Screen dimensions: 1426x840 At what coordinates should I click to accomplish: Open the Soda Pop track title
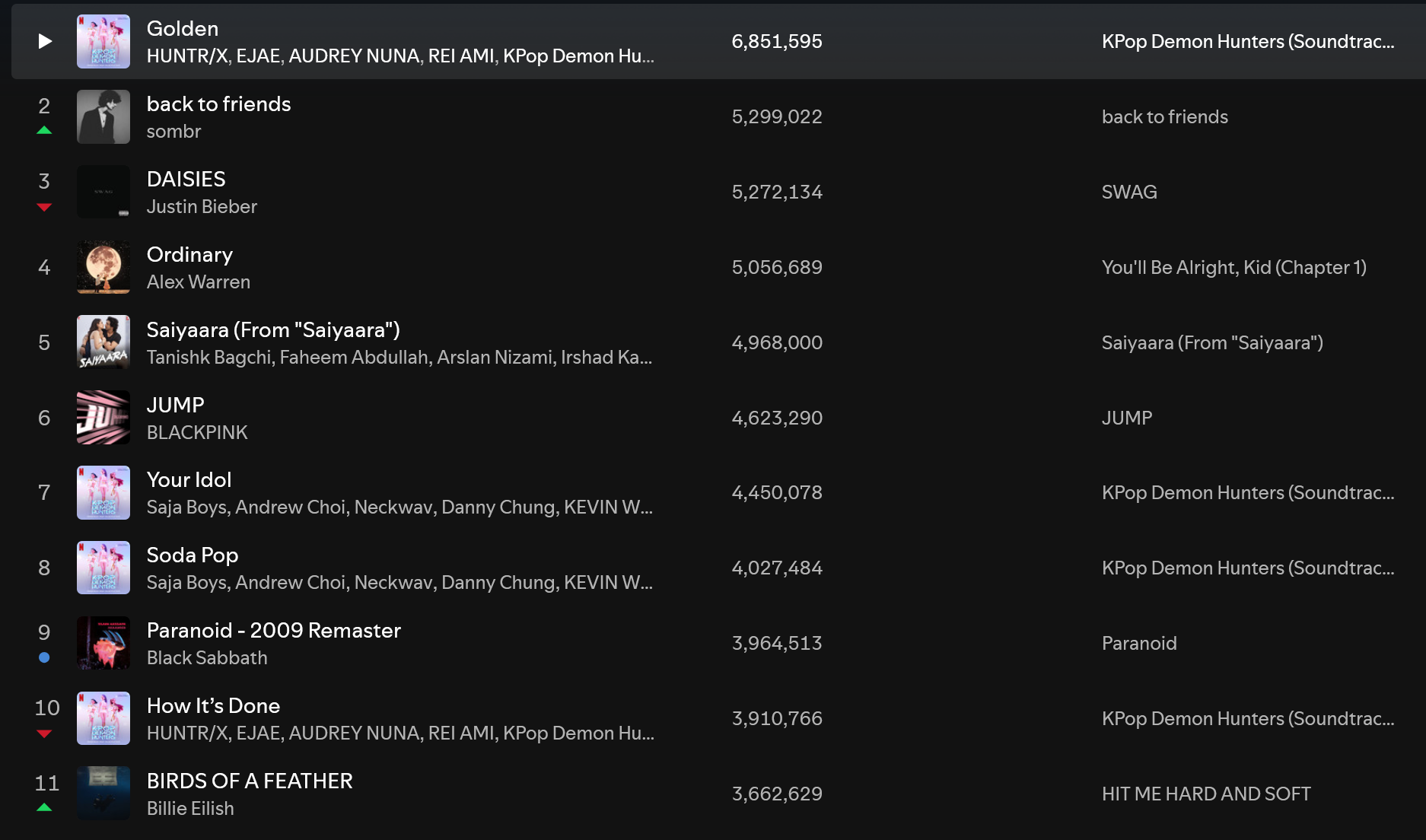[x=193, y=555]
